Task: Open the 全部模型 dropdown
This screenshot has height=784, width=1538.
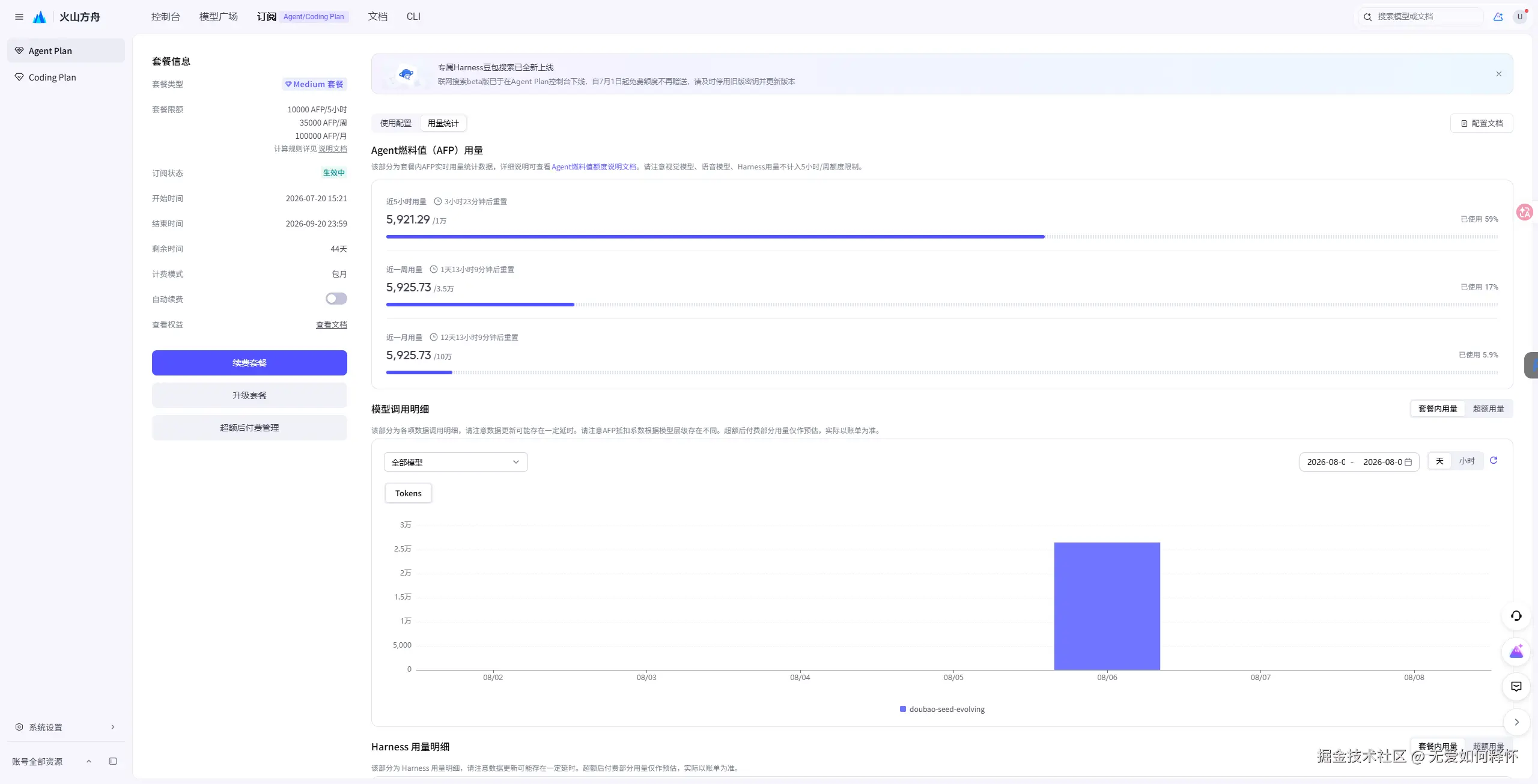Action: [456, 462]
